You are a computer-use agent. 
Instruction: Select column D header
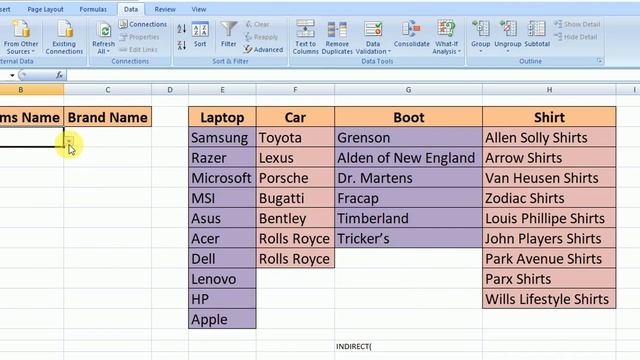[170, 90]
